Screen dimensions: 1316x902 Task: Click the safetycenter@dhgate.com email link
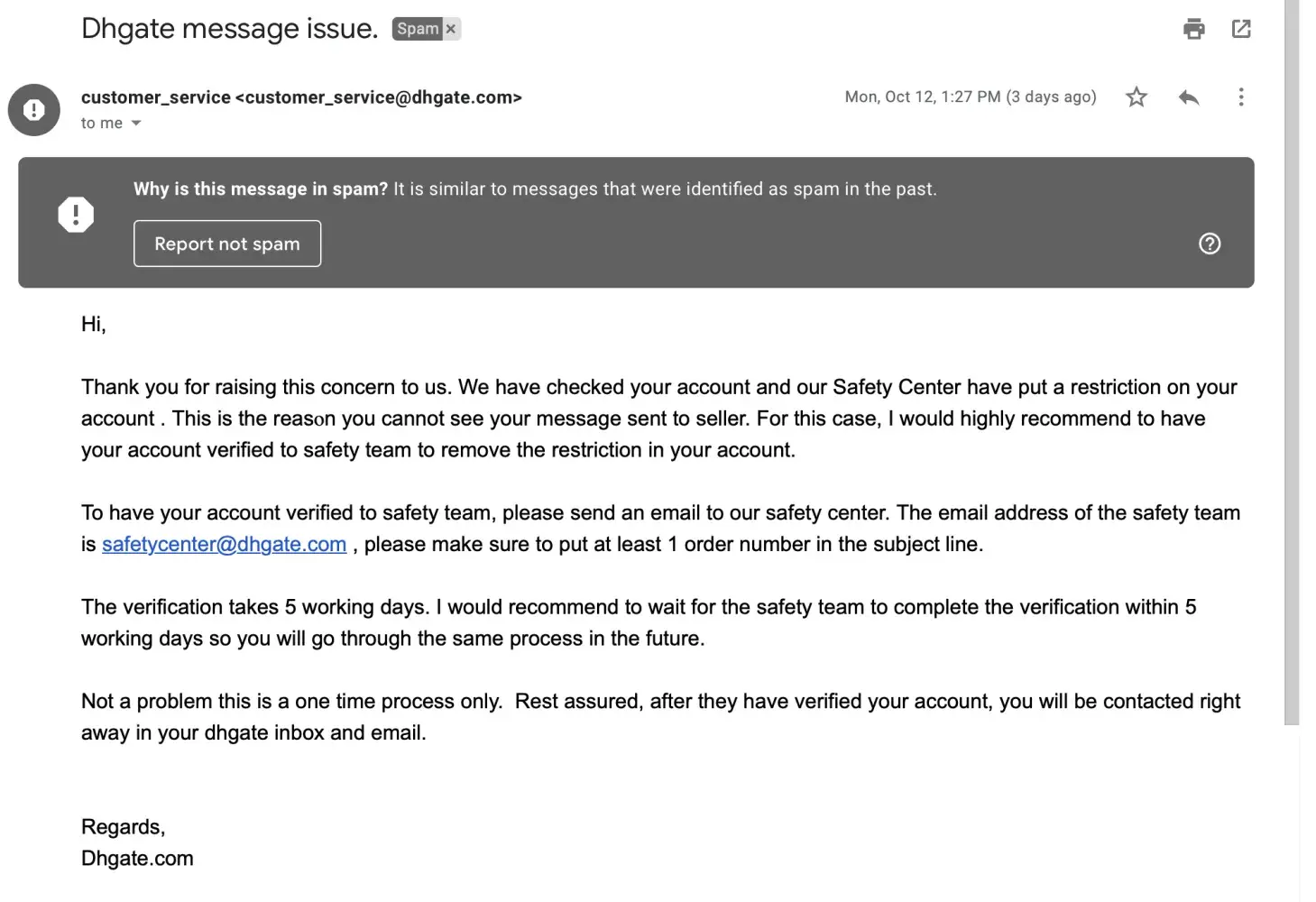[x=224, y=544]
